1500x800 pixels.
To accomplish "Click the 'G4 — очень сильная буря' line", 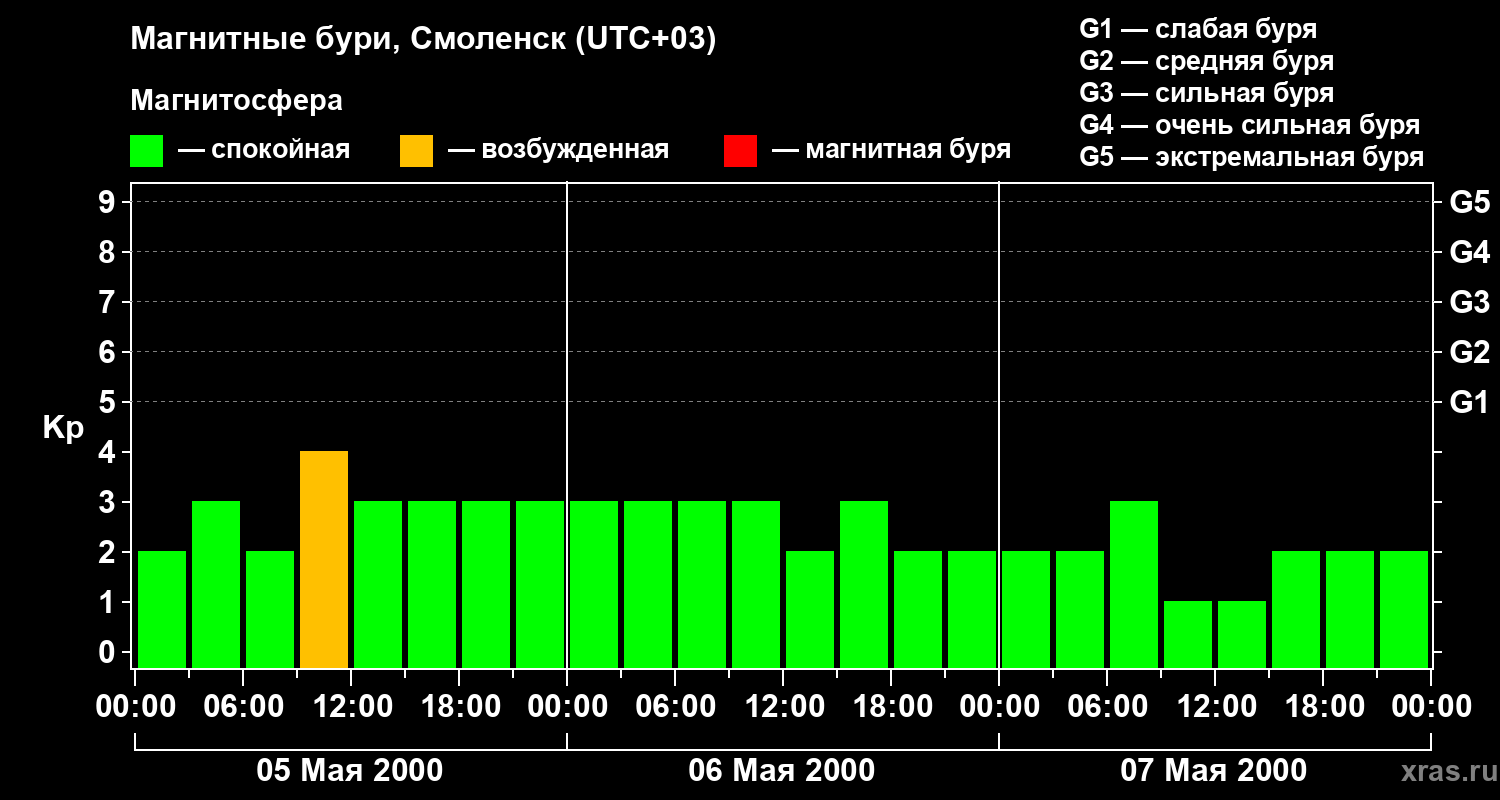I will point(1250,125).
